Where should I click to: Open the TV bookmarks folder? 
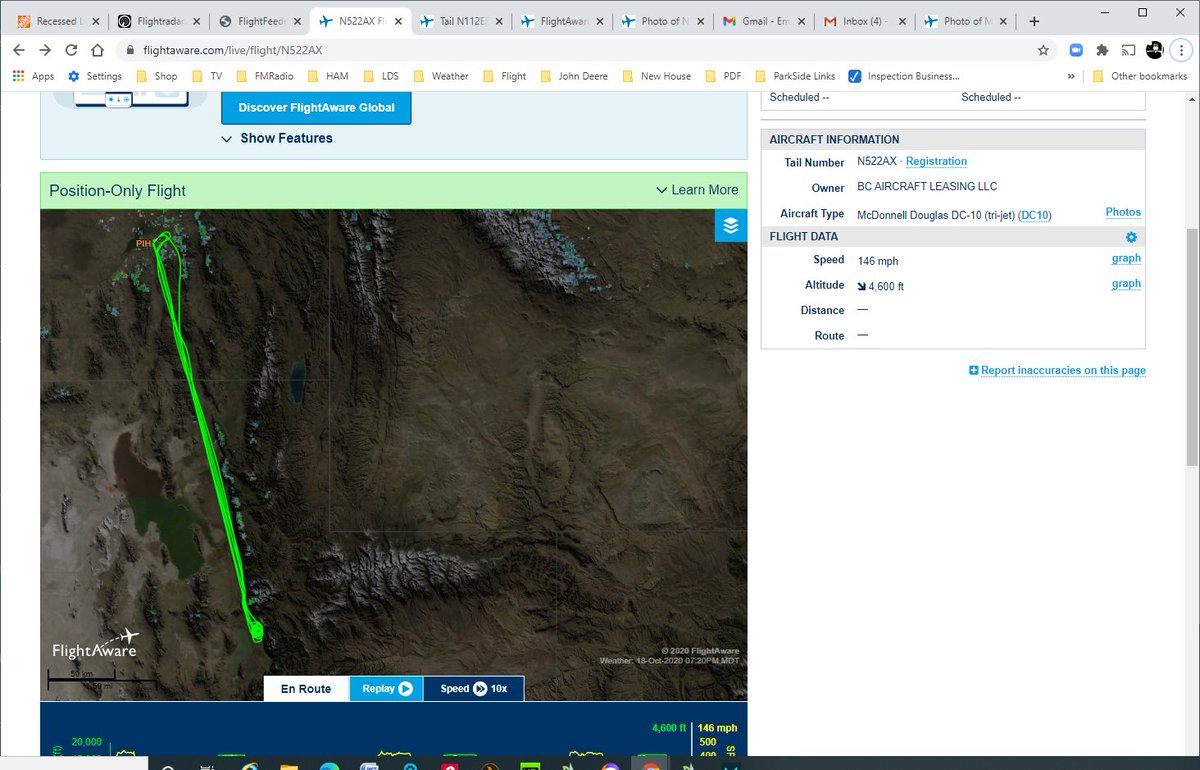[x=206, y=76]
